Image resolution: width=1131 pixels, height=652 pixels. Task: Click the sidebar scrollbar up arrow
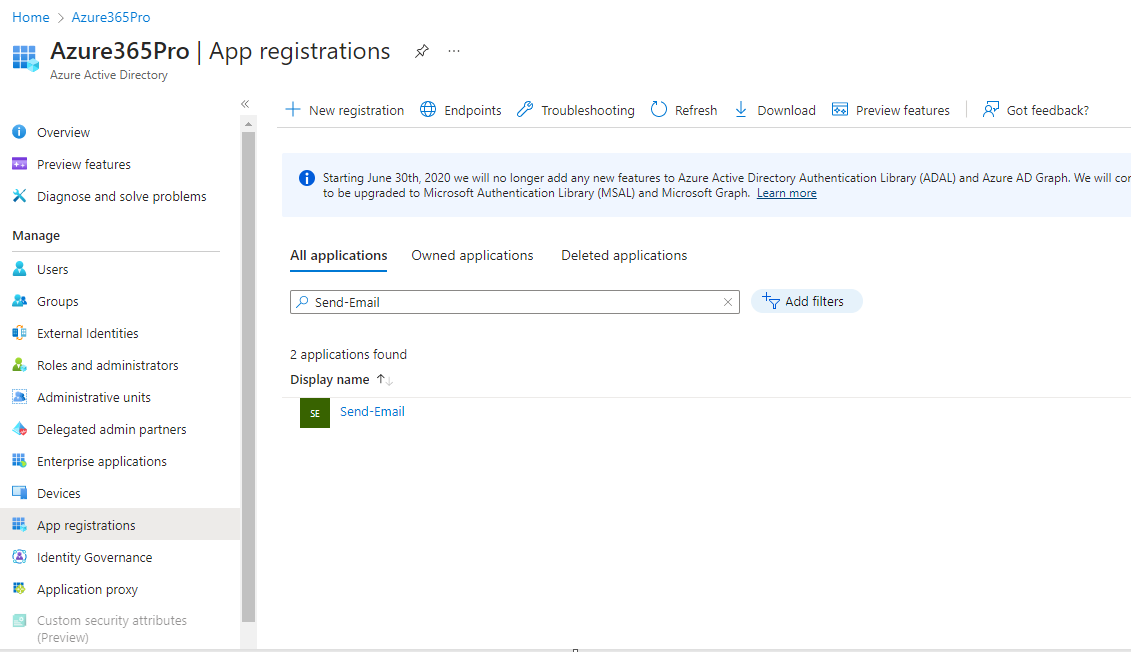[248, 124]
